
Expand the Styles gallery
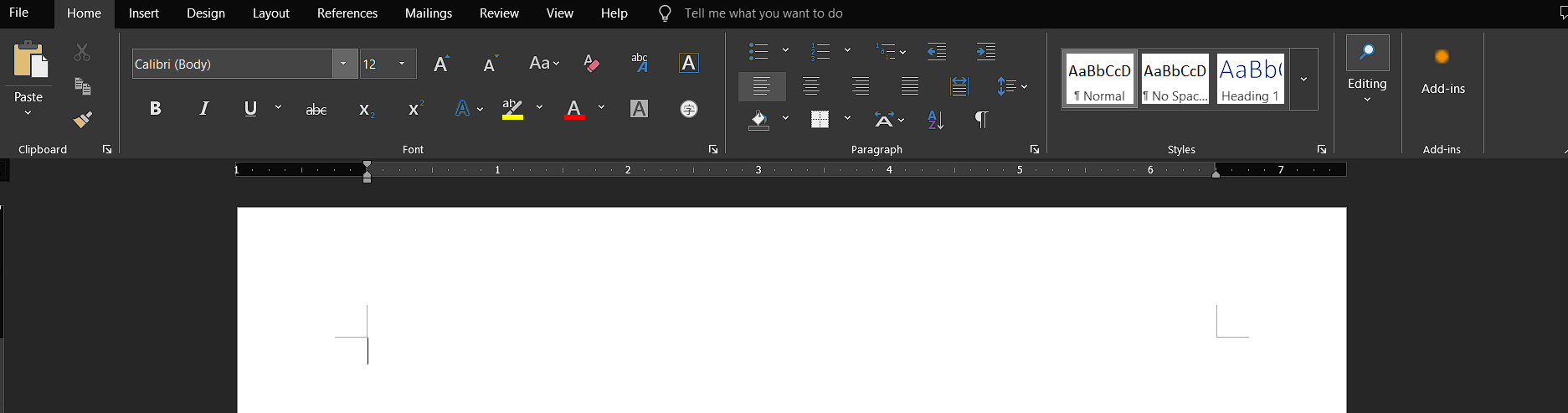click(1303, 80)
